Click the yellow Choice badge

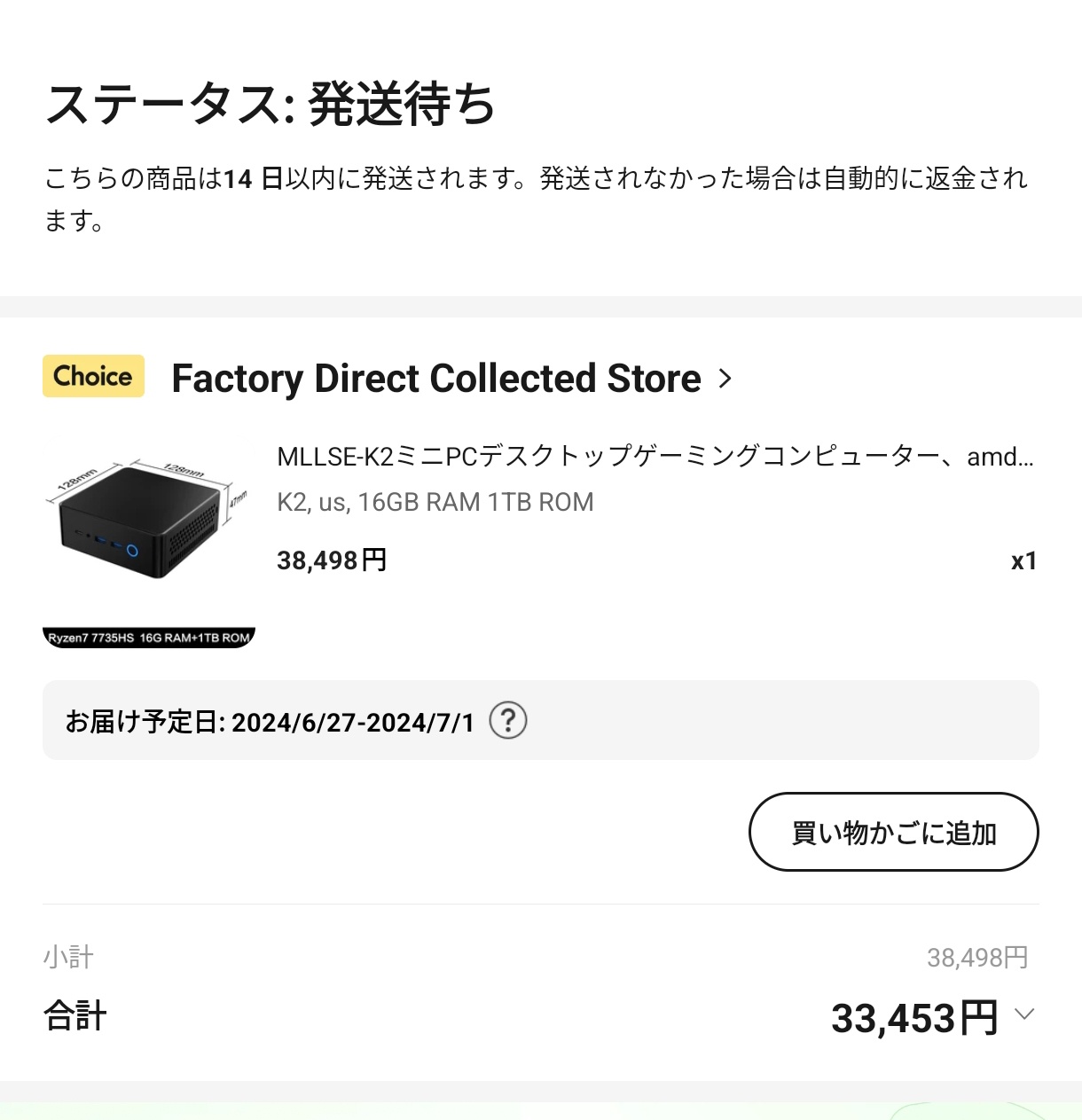pyautogui.click(x=93, y=376)
